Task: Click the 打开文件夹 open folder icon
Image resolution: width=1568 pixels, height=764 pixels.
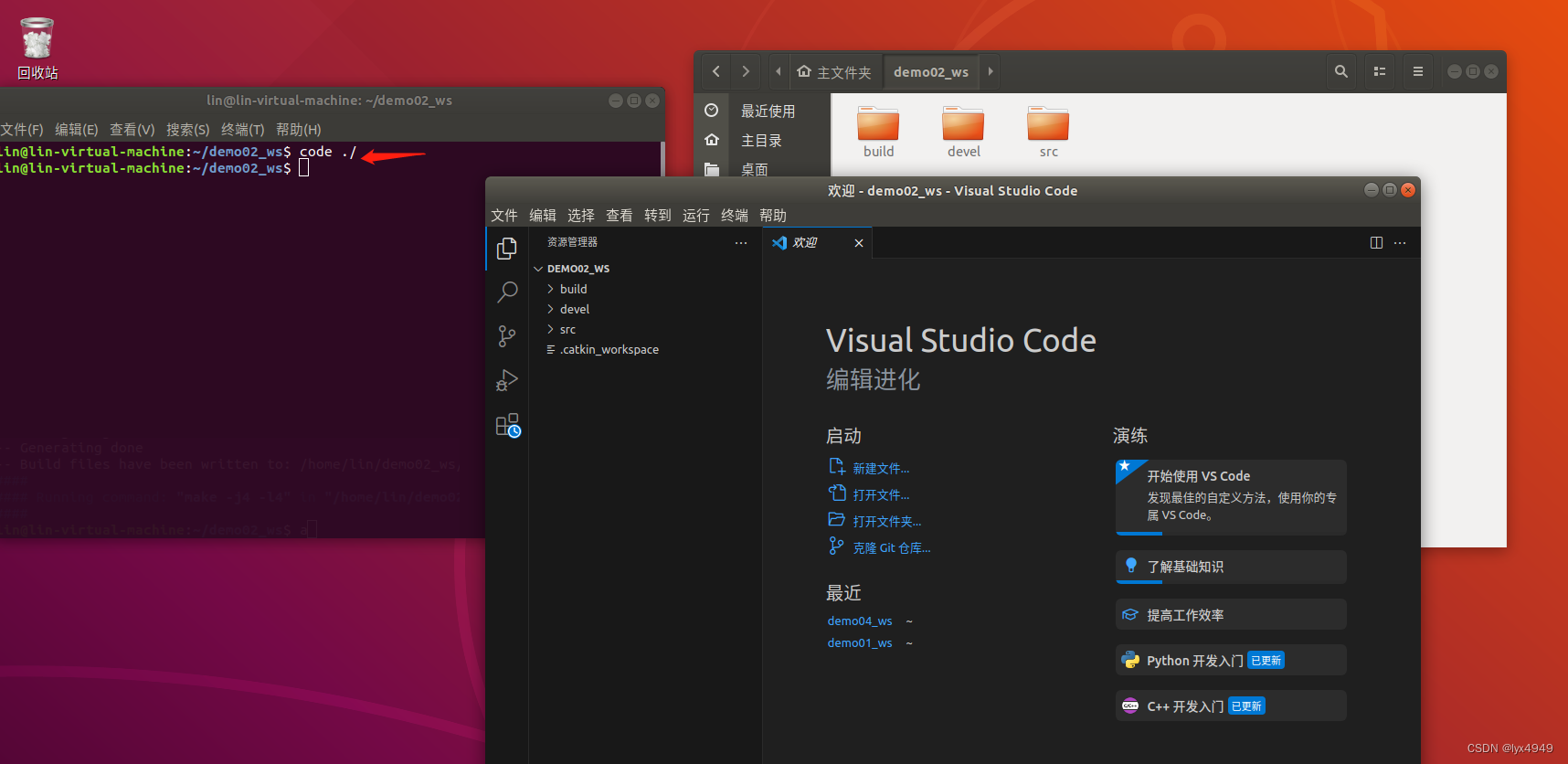Action: (836, 519)
